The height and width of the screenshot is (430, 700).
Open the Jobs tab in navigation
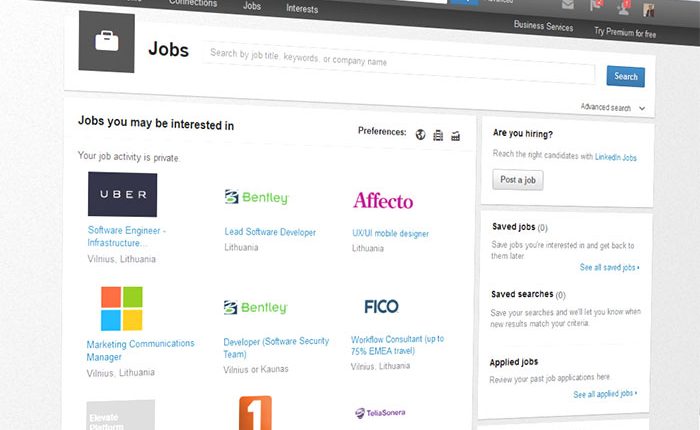tap(252, 6)
